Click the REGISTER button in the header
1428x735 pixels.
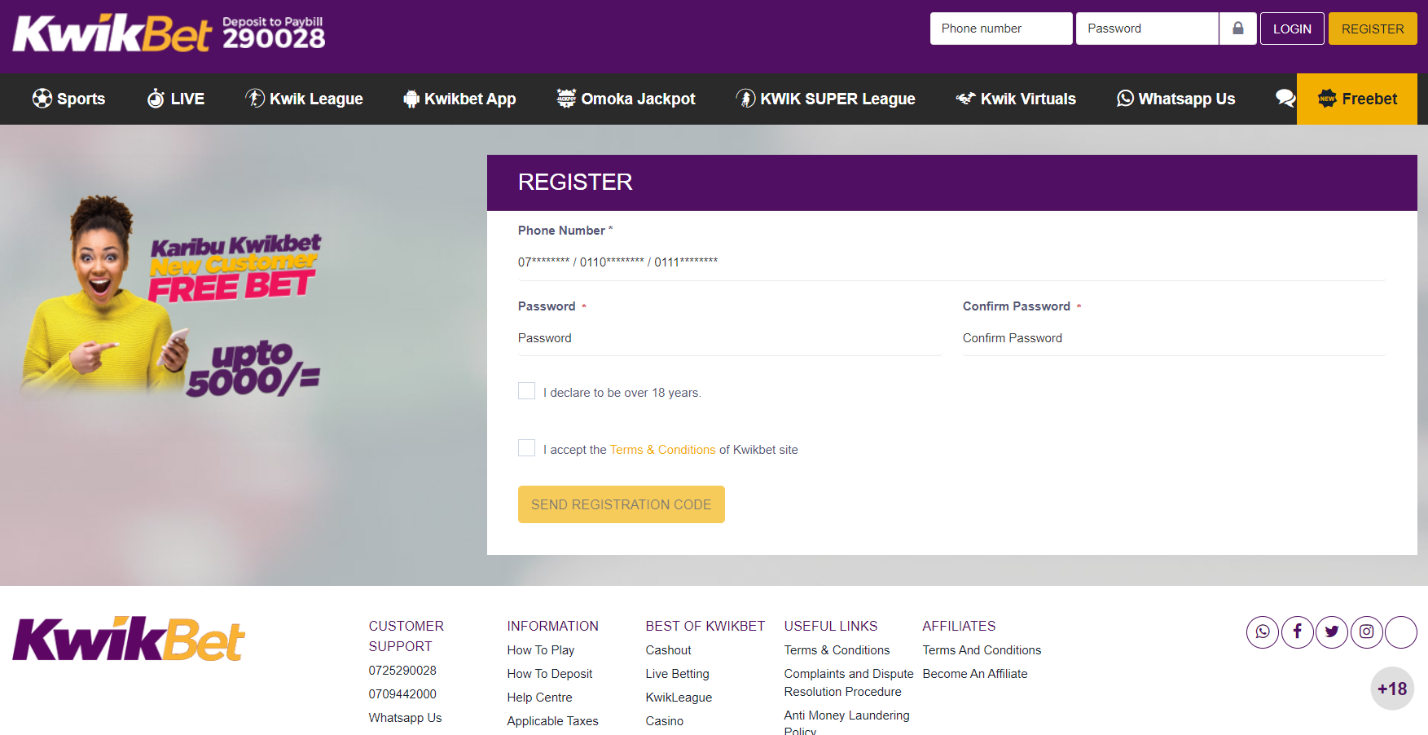click(1373, 29)
